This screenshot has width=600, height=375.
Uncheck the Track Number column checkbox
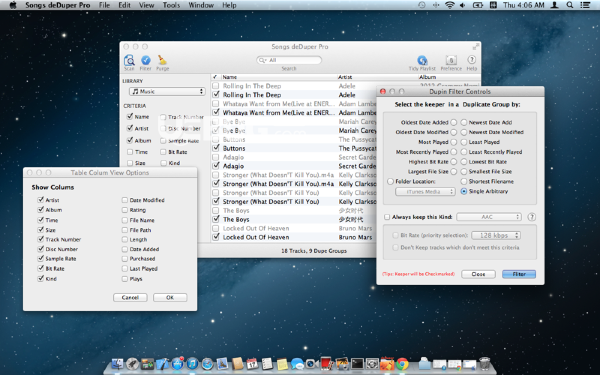point(40,239)
